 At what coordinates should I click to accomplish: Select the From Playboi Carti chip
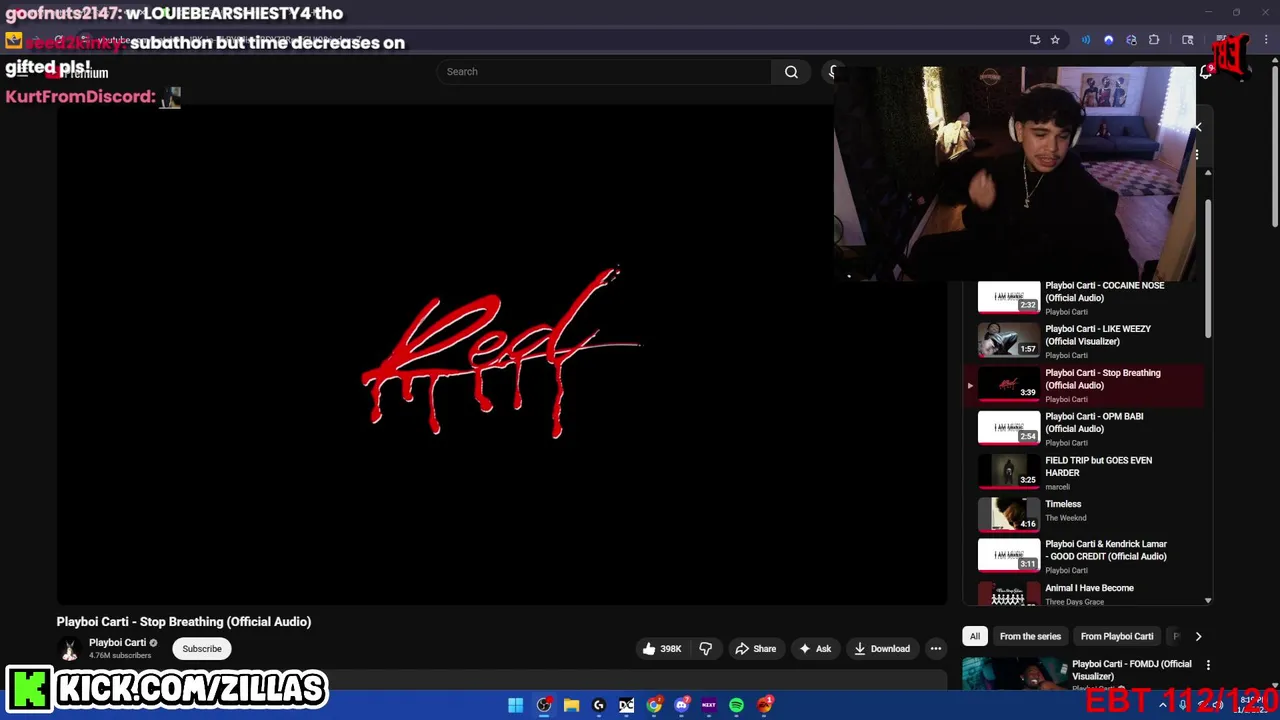point(1117,636)
